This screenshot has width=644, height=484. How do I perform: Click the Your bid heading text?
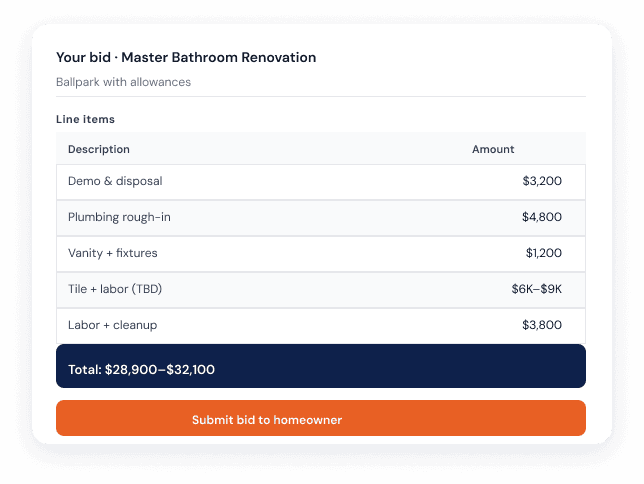[83, 58]
